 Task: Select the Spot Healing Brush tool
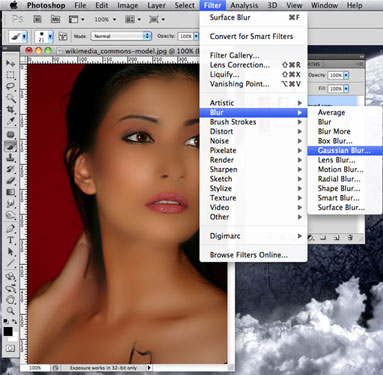(11, 135)
